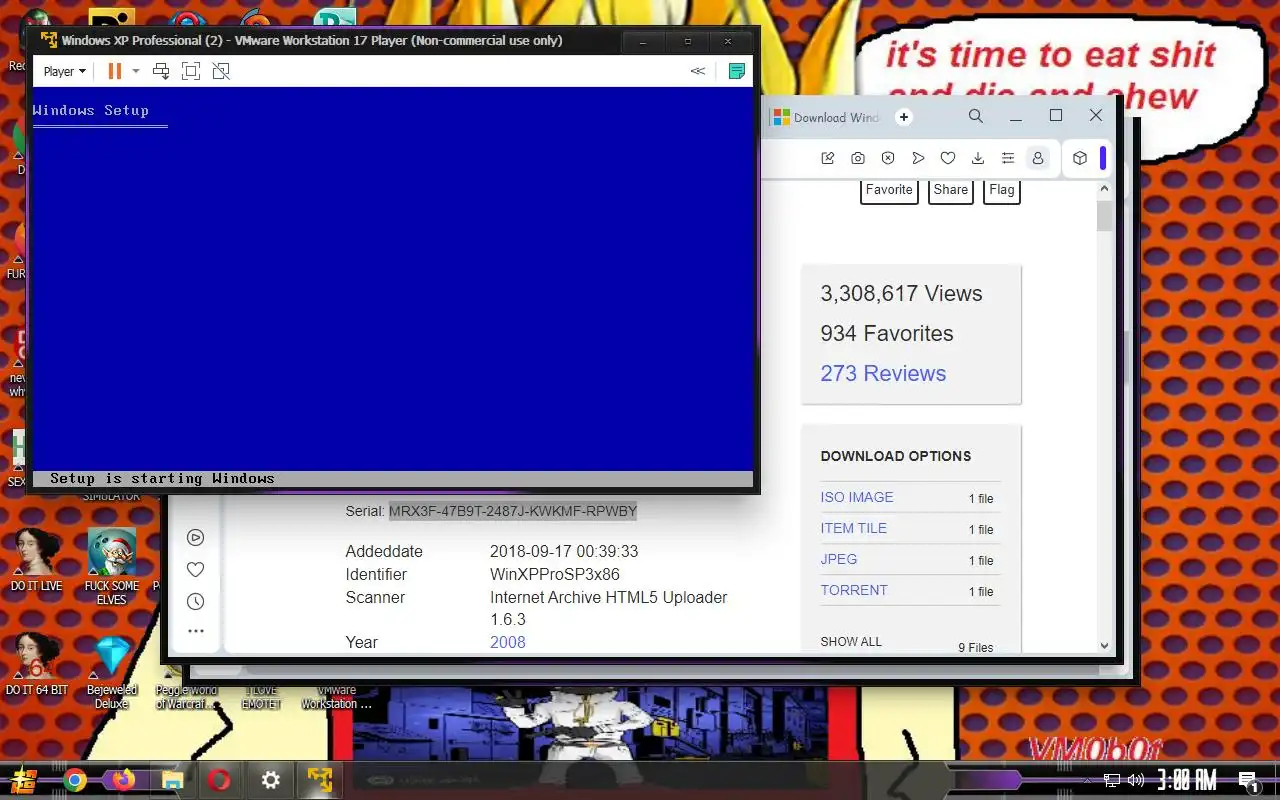Viewport: 1280px width, 800px height.
Task: Open Settings gear in the taskbar
Action: tap(270, 780)
